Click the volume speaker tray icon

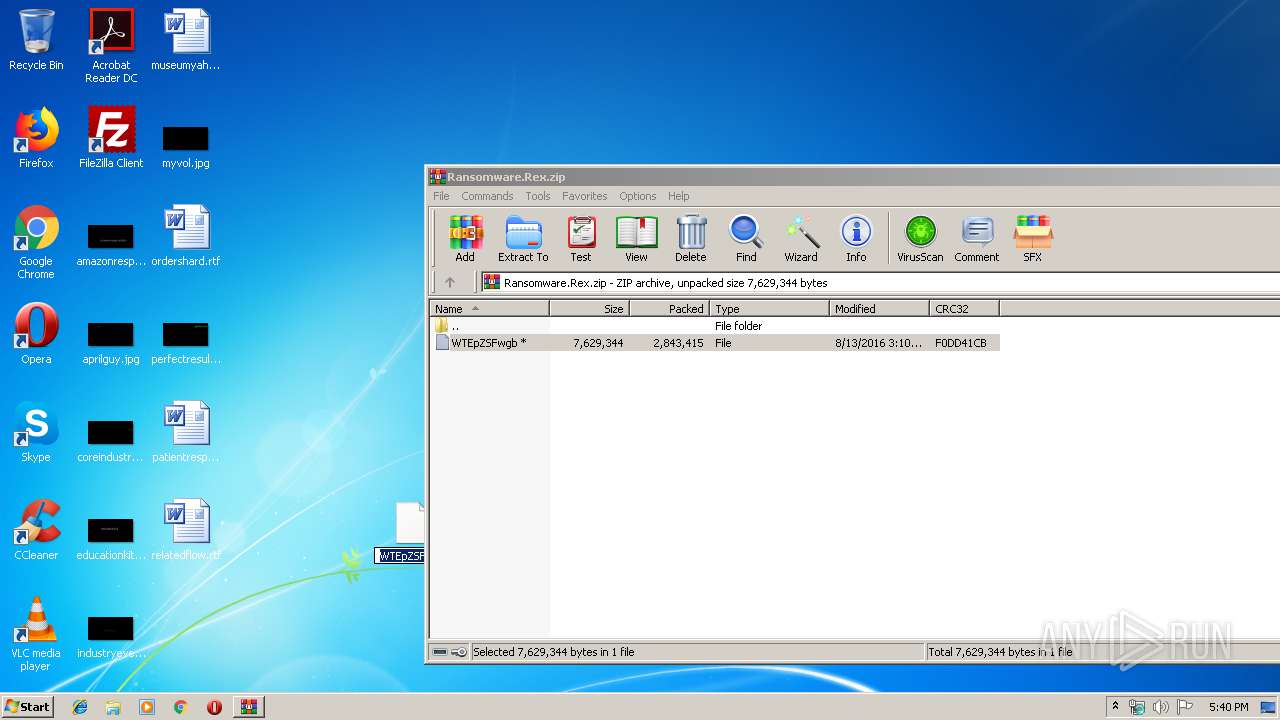pyautogui.click(x=1160, y=707)
